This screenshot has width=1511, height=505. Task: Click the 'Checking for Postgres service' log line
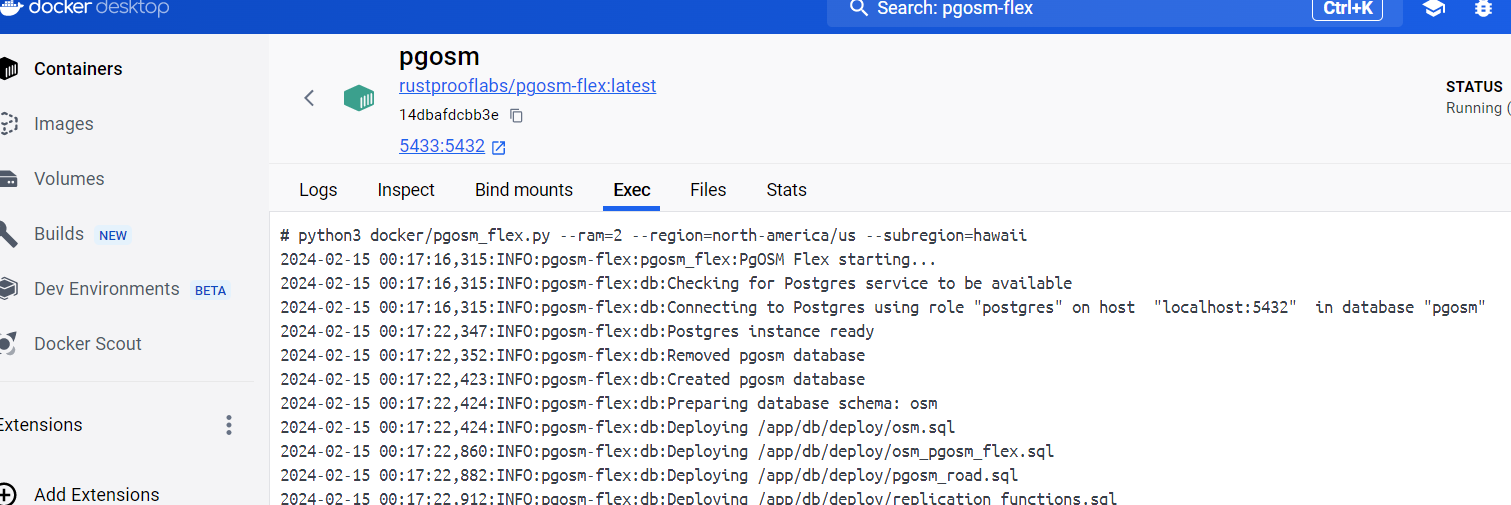tap(676, 284)
